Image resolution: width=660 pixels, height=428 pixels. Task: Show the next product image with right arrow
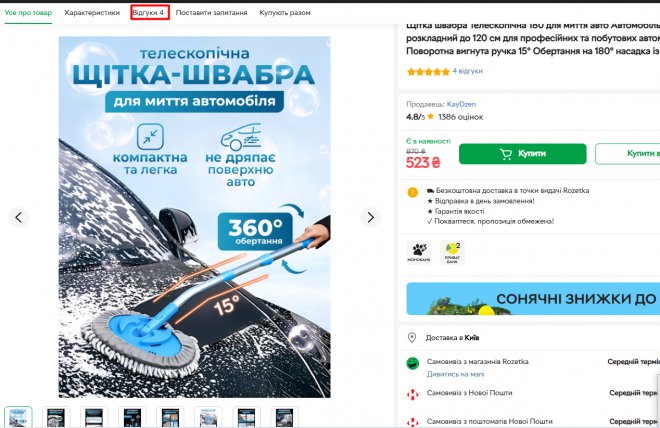point(370,217)
